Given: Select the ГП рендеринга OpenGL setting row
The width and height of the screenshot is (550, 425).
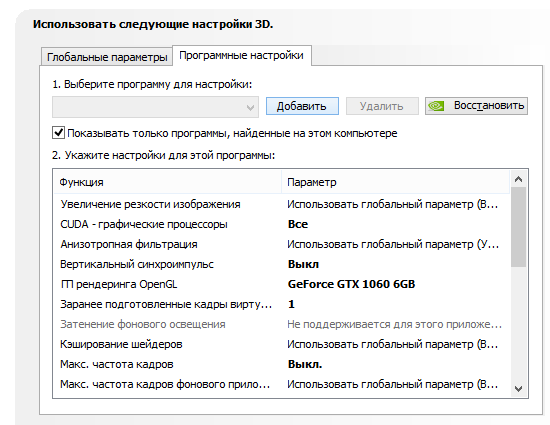Looking at the screenshot, I should pyautogui.click(x=281, y=284).
